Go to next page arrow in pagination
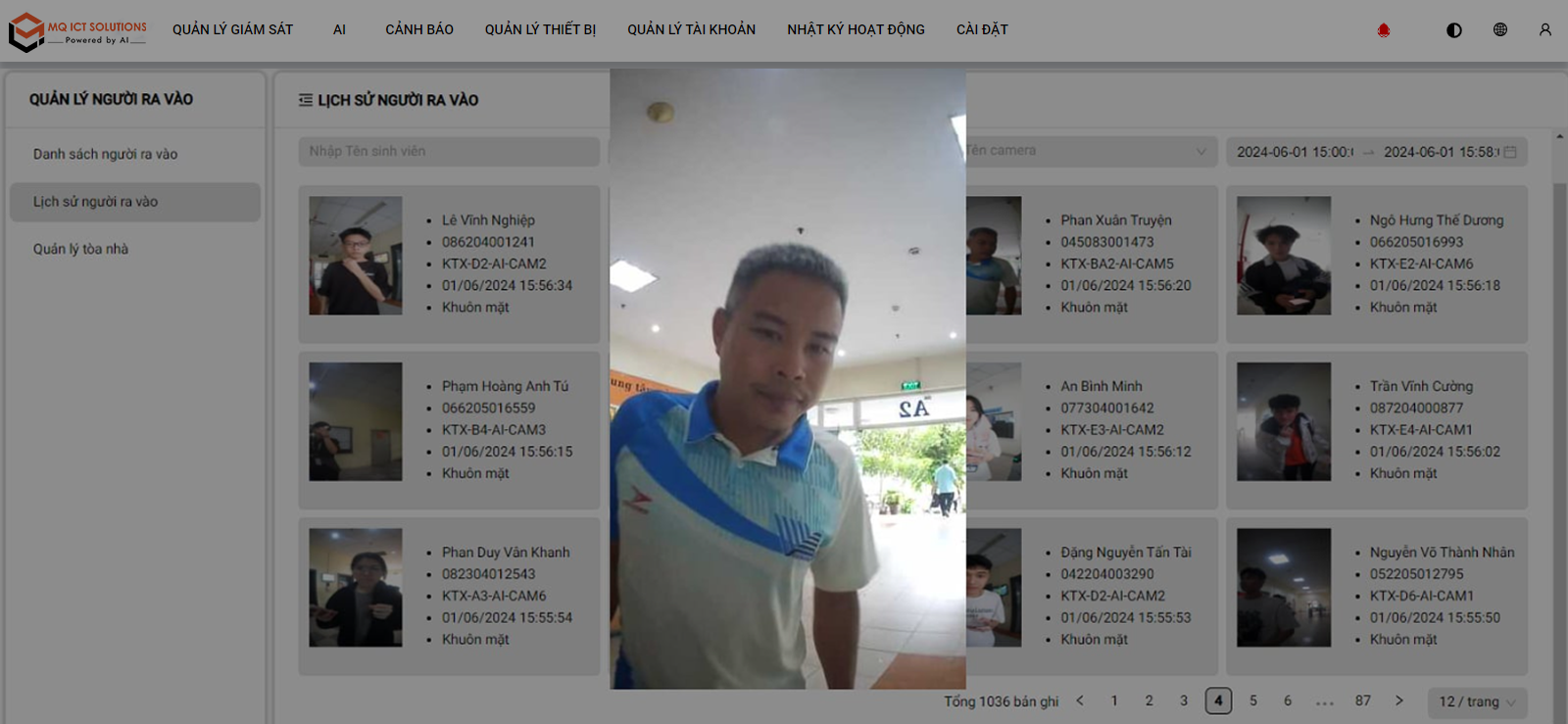This screenshot has height=724, width=1568. click(x=1399, y=700)
